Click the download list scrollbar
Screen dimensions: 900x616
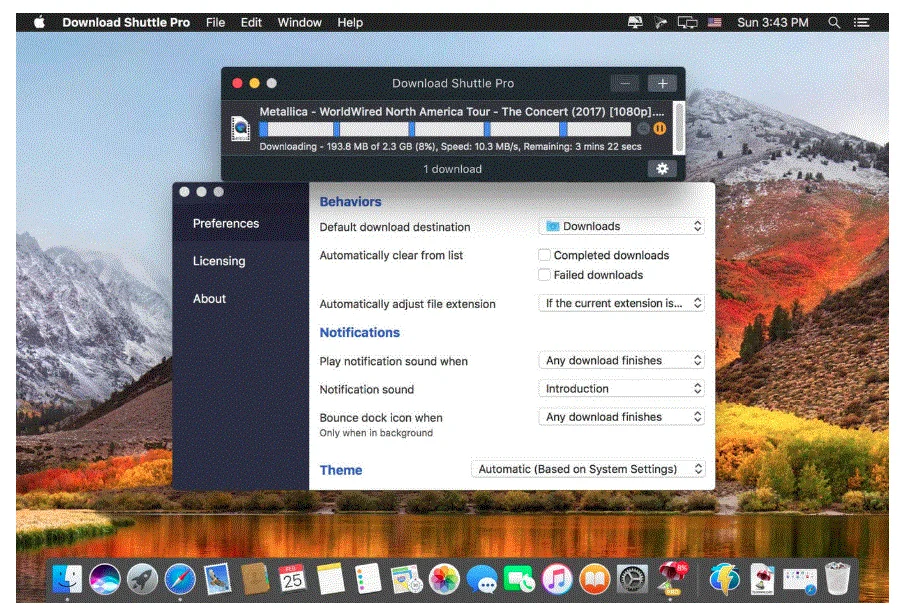click(678, 128)
